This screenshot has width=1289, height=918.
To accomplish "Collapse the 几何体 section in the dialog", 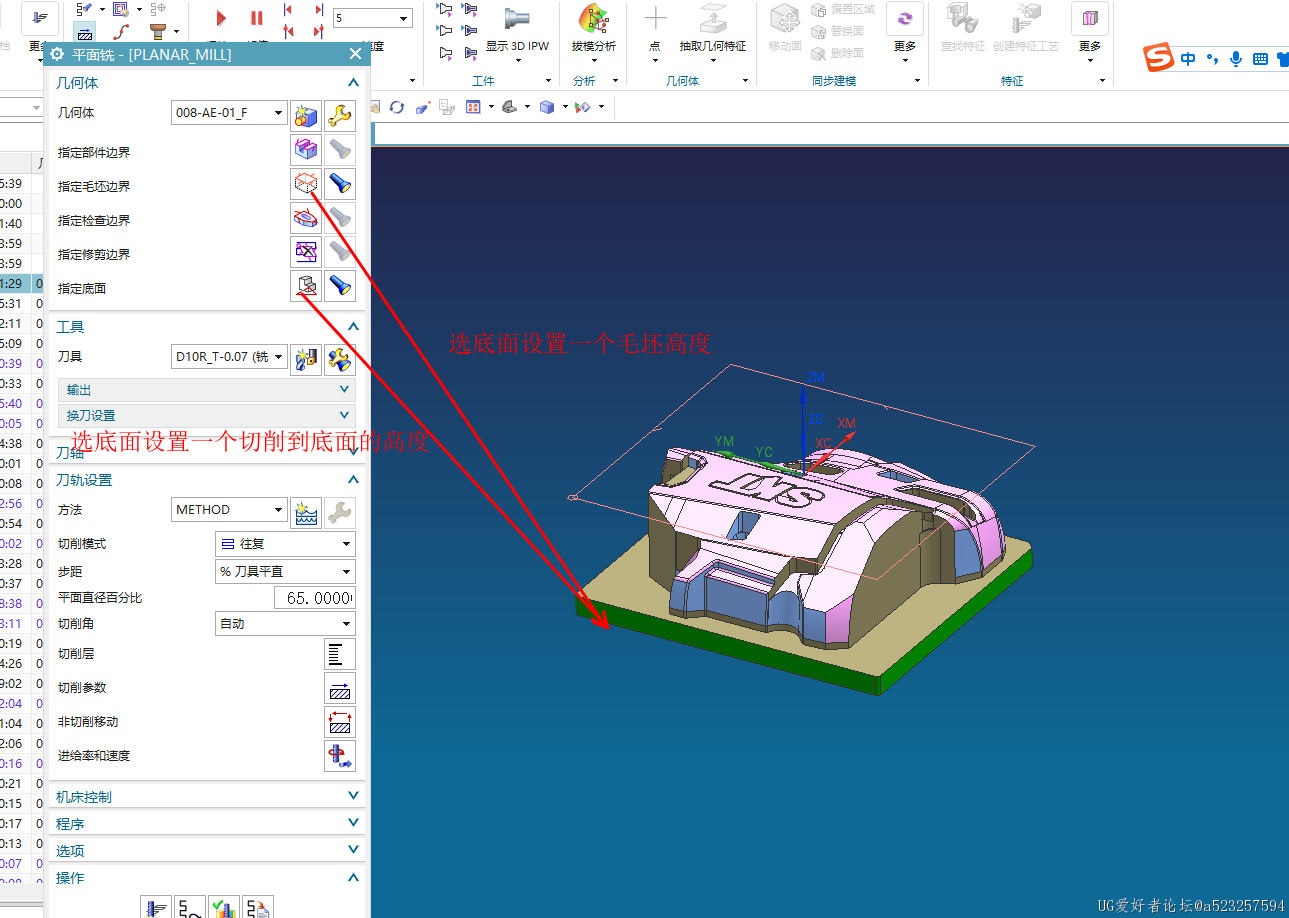I will pos(353,83).
